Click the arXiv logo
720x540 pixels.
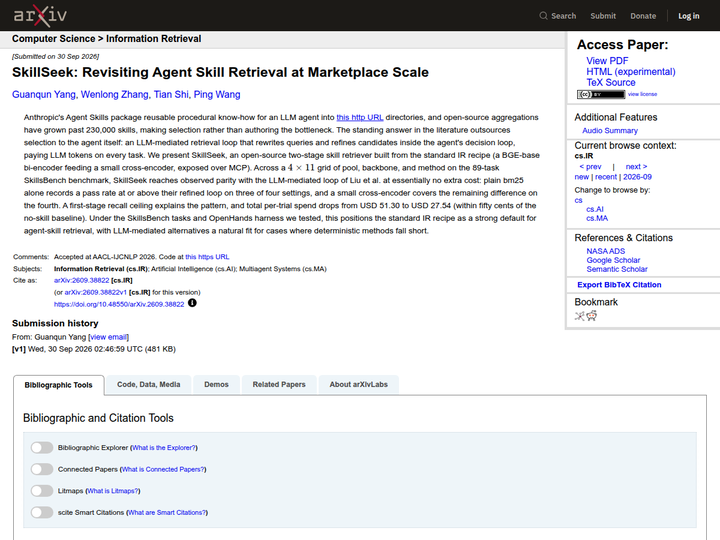tap(40, 16)
